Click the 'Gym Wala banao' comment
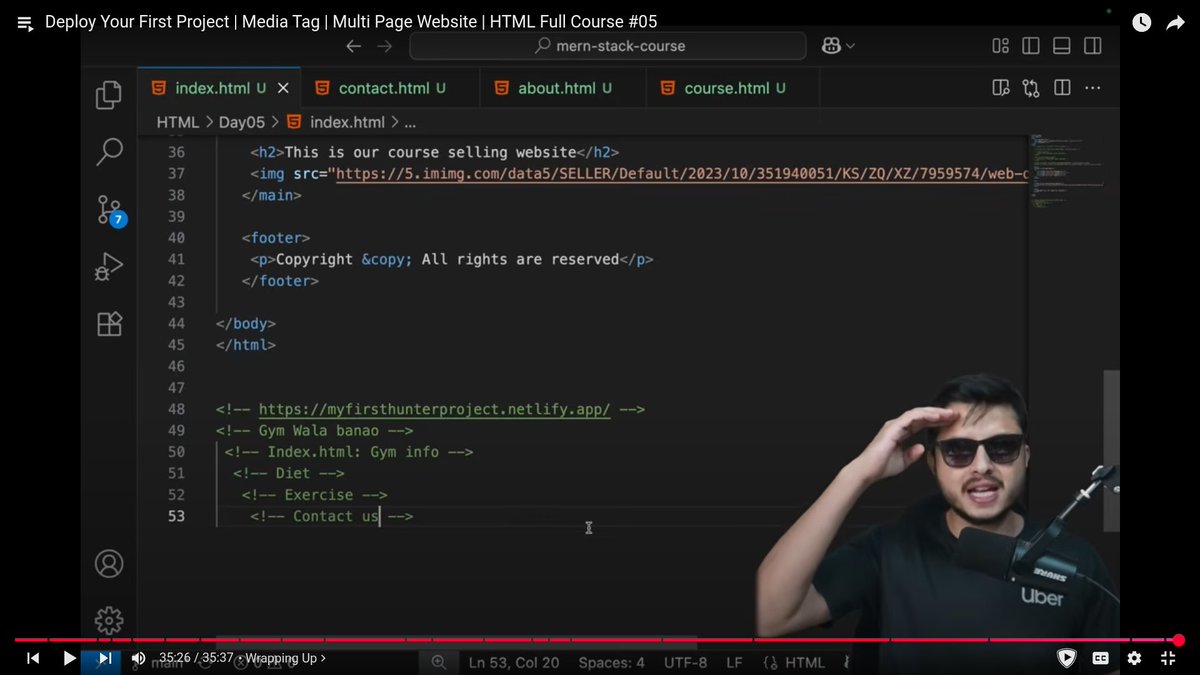Viewport: 1200px width, 675px height. click(314, 430)
